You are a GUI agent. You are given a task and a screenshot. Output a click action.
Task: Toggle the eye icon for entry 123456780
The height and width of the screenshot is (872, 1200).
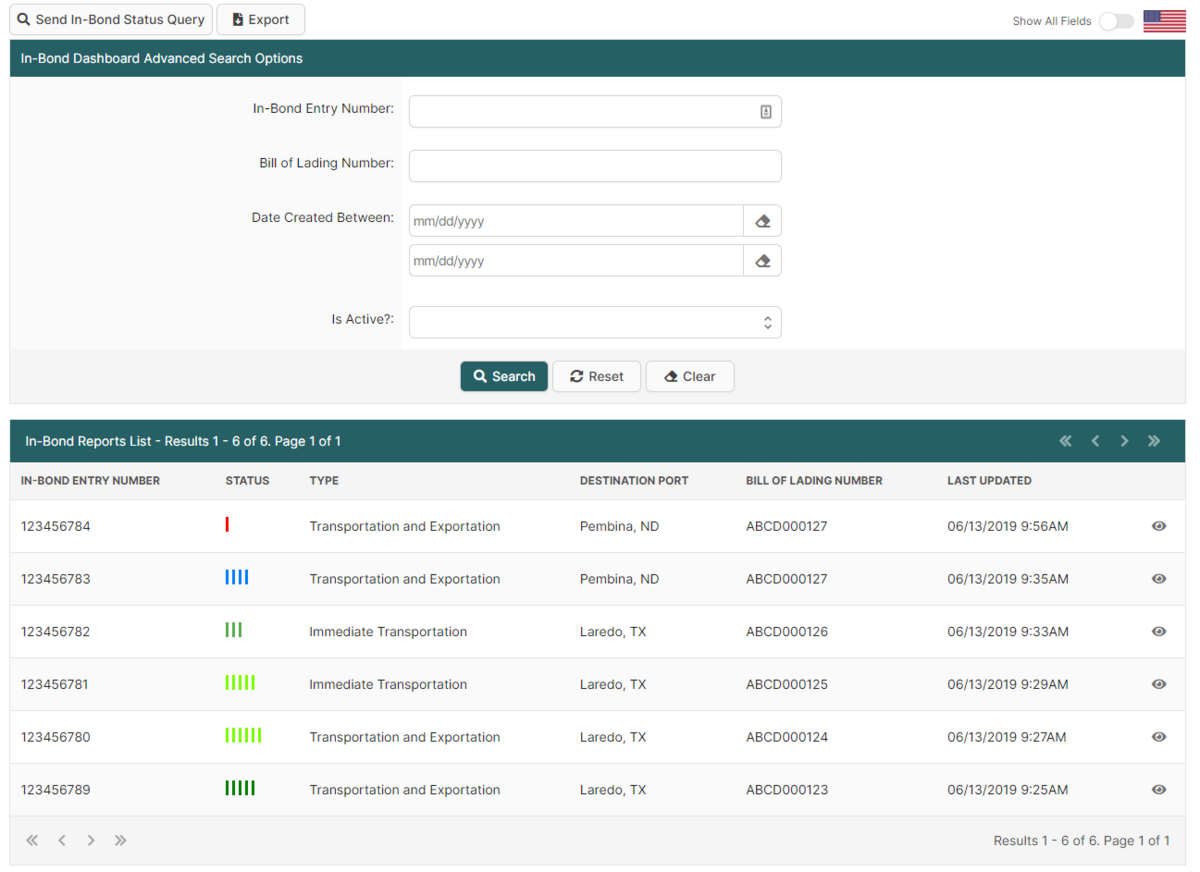(1158, 736)
